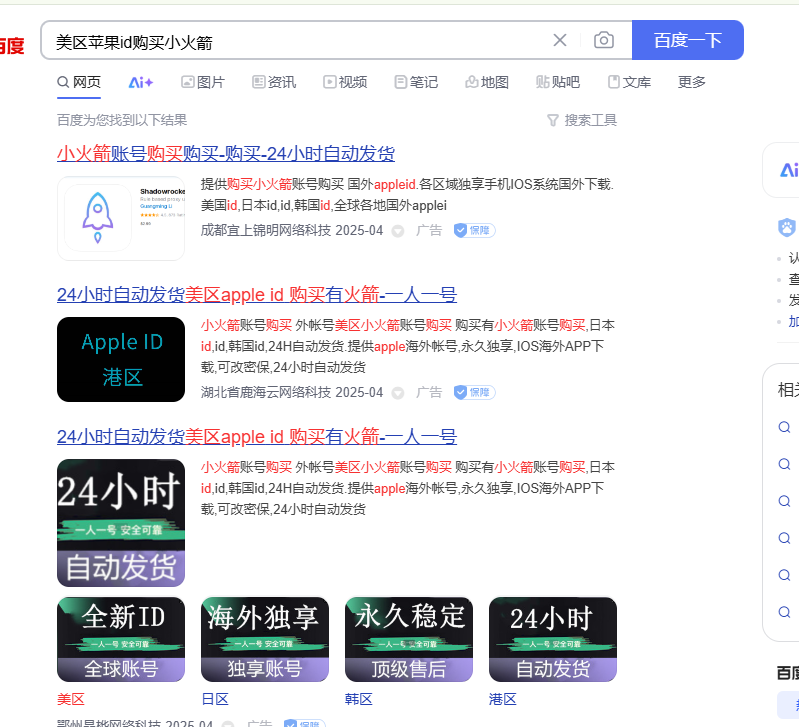Image resolution: width=799 pixels, height=727 pixels.
Task: Switch to the 资讯 tab
Action: [x=274, y=82]
